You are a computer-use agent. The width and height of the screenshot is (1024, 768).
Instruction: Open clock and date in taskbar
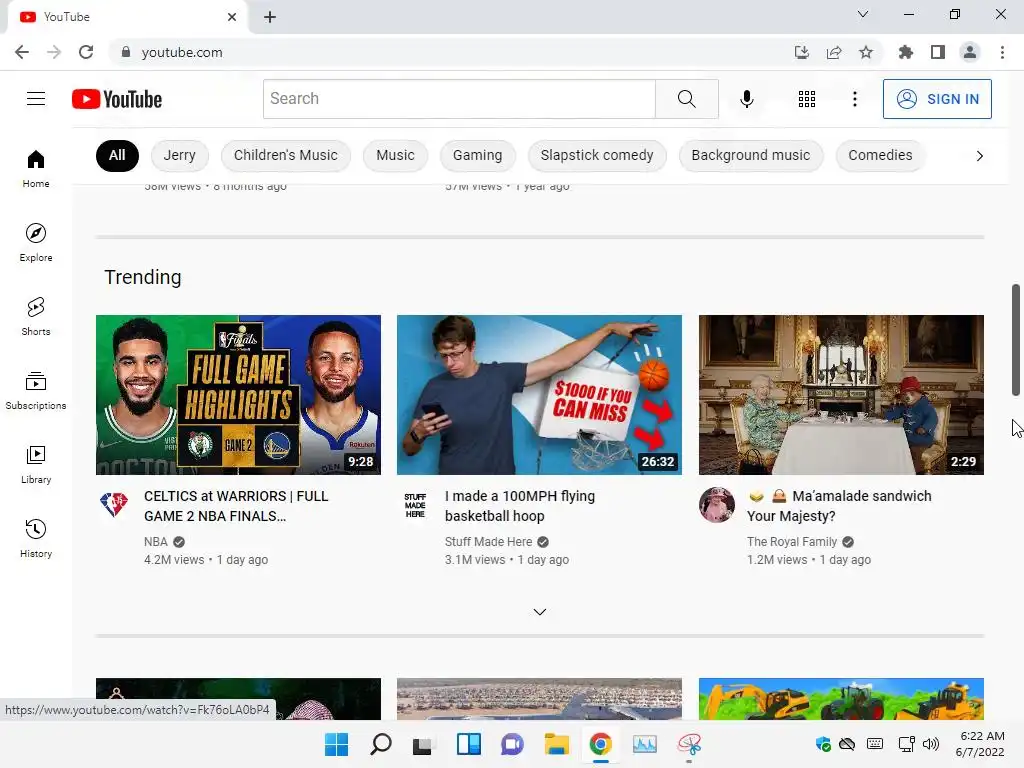[x=981, y=744]
